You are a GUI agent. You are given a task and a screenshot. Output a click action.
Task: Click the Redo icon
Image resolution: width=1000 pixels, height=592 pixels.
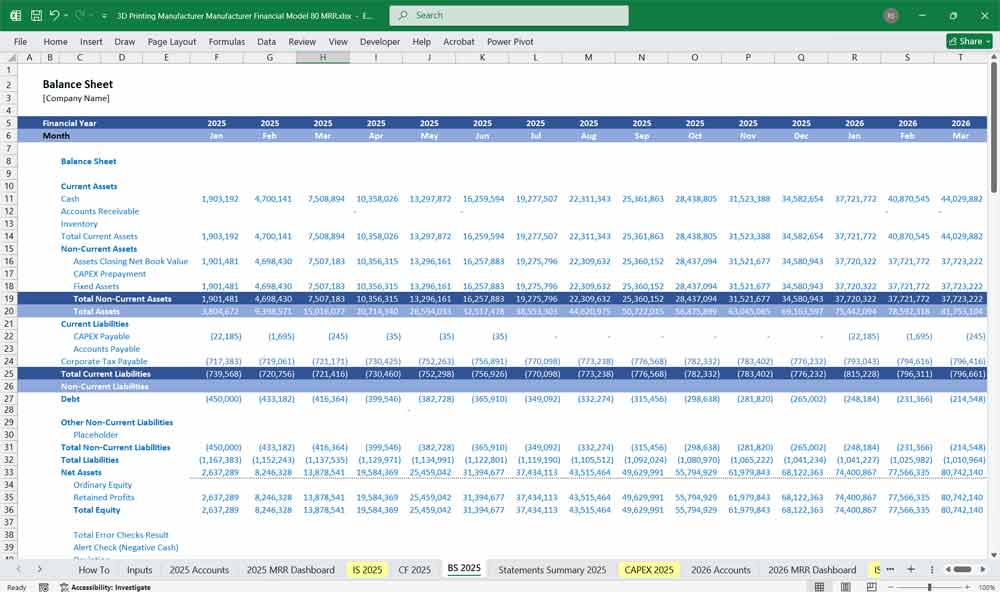(x=80, y=15)
